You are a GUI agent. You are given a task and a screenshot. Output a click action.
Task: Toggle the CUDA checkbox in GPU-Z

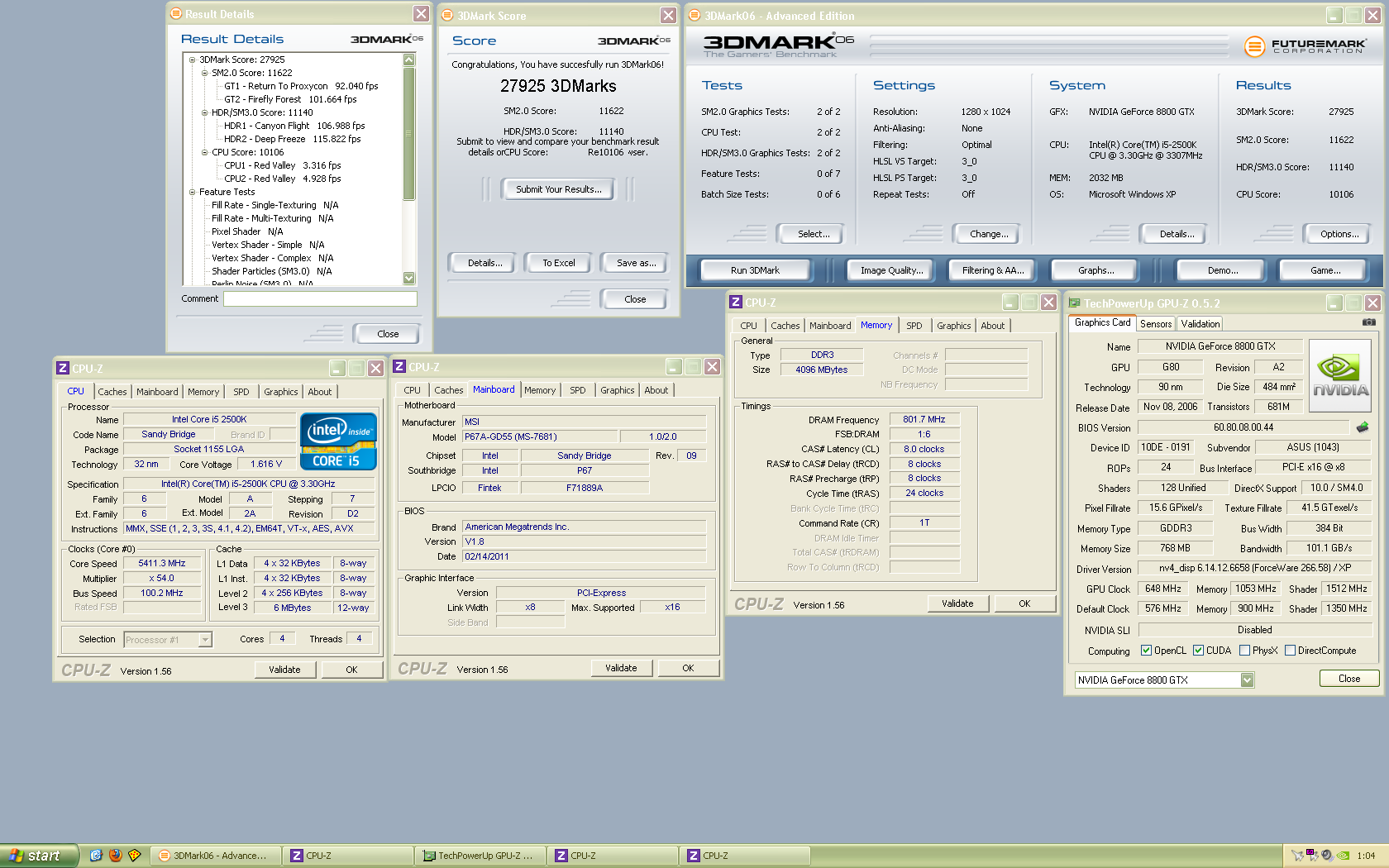pos(1198,651)
